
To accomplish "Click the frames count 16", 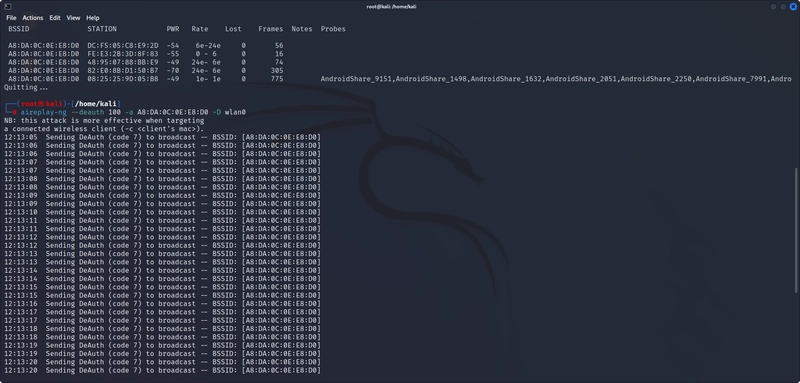I will click(279, 54).
